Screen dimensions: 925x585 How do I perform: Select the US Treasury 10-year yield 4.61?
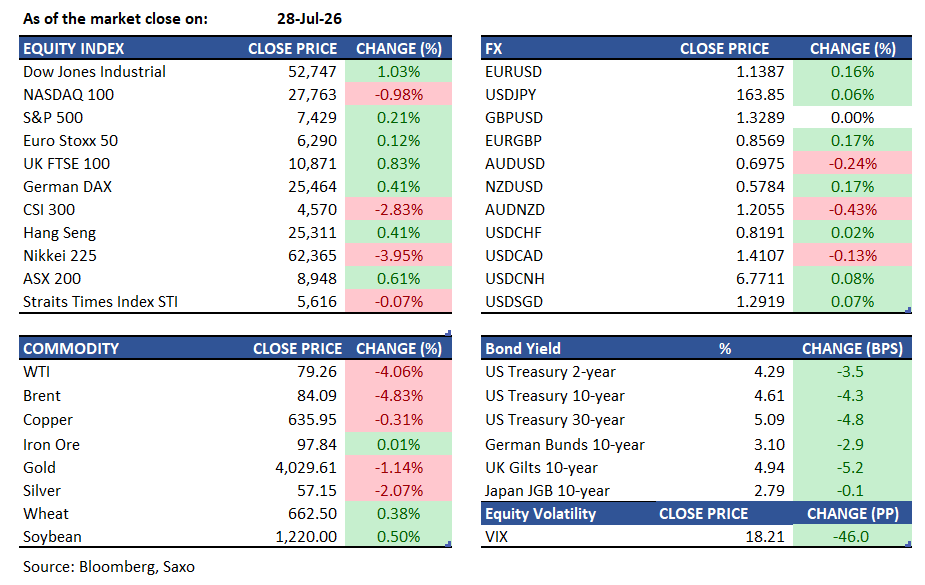[x=769, y=395]
